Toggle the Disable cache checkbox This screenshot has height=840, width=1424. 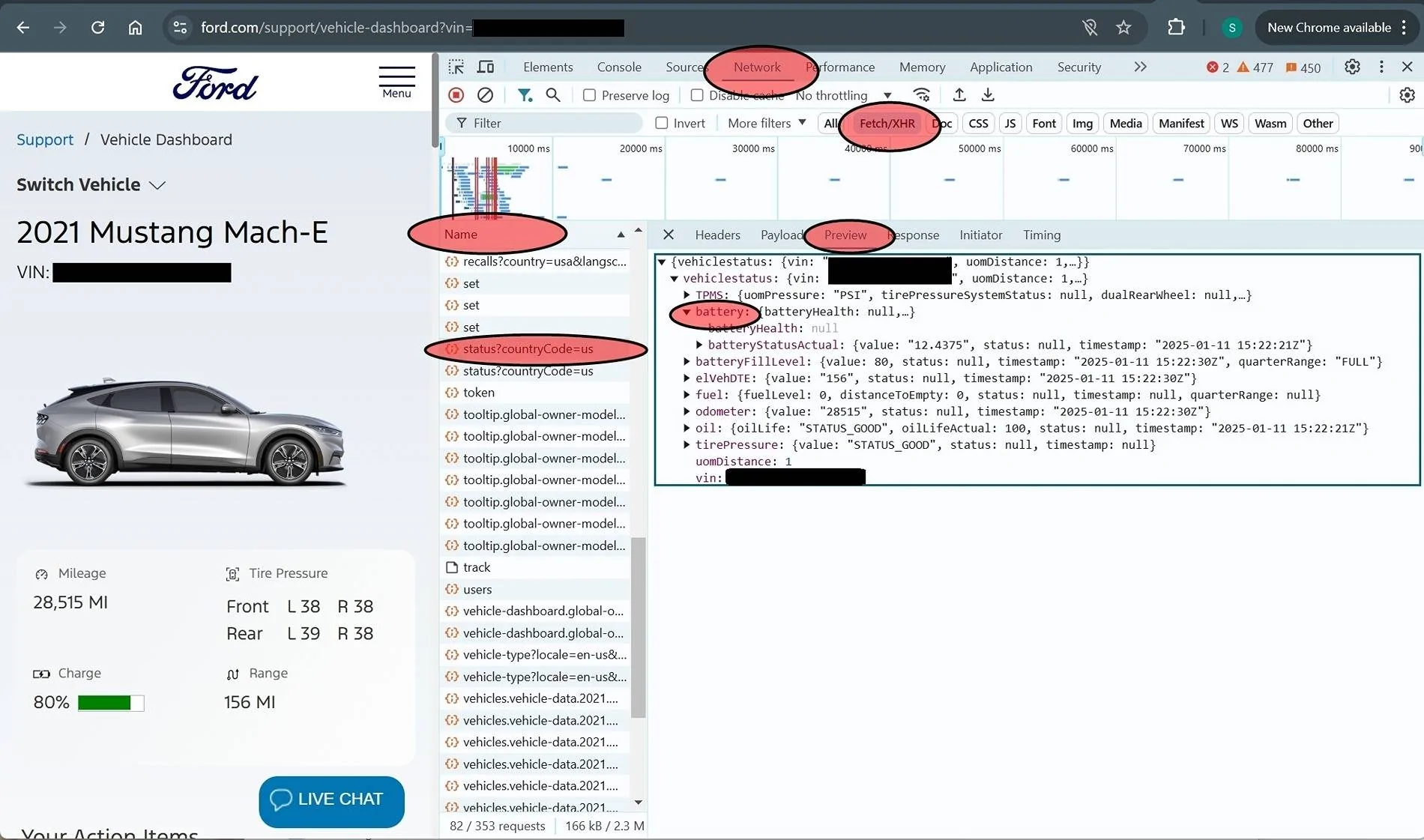coord(696,95)
